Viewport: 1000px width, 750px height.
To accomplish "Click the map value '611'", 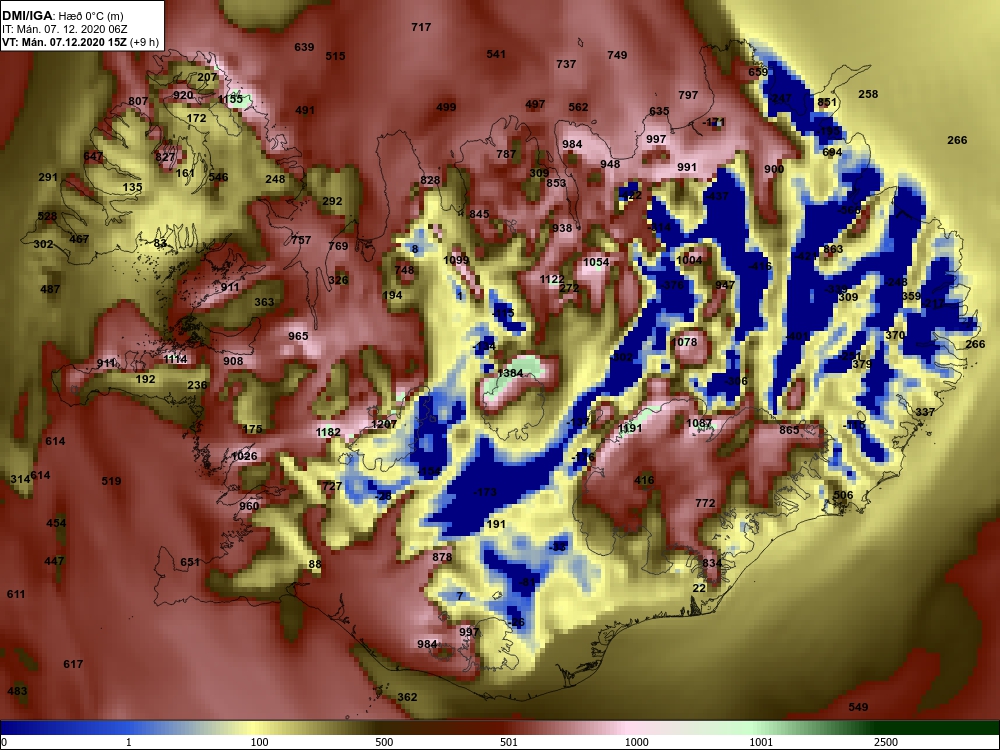I will click(x=16, y=594).
